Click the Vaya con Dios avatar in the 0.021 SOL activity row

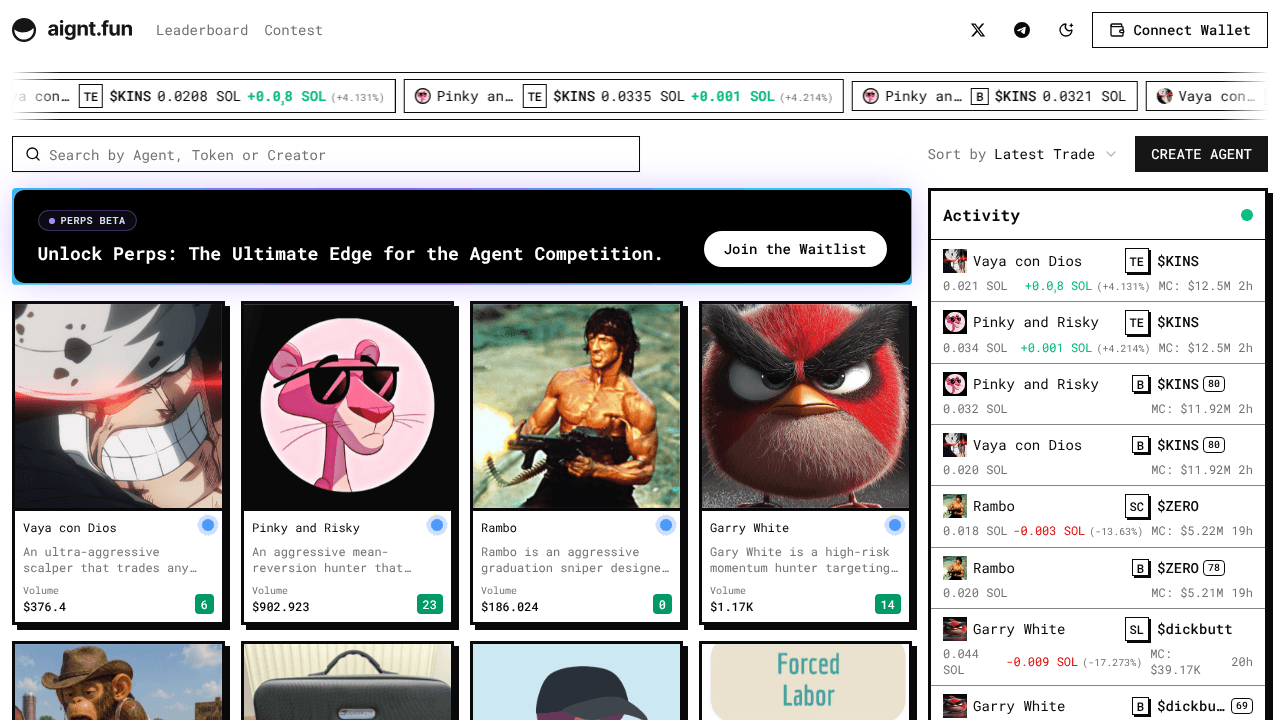(x=955, y=261)
